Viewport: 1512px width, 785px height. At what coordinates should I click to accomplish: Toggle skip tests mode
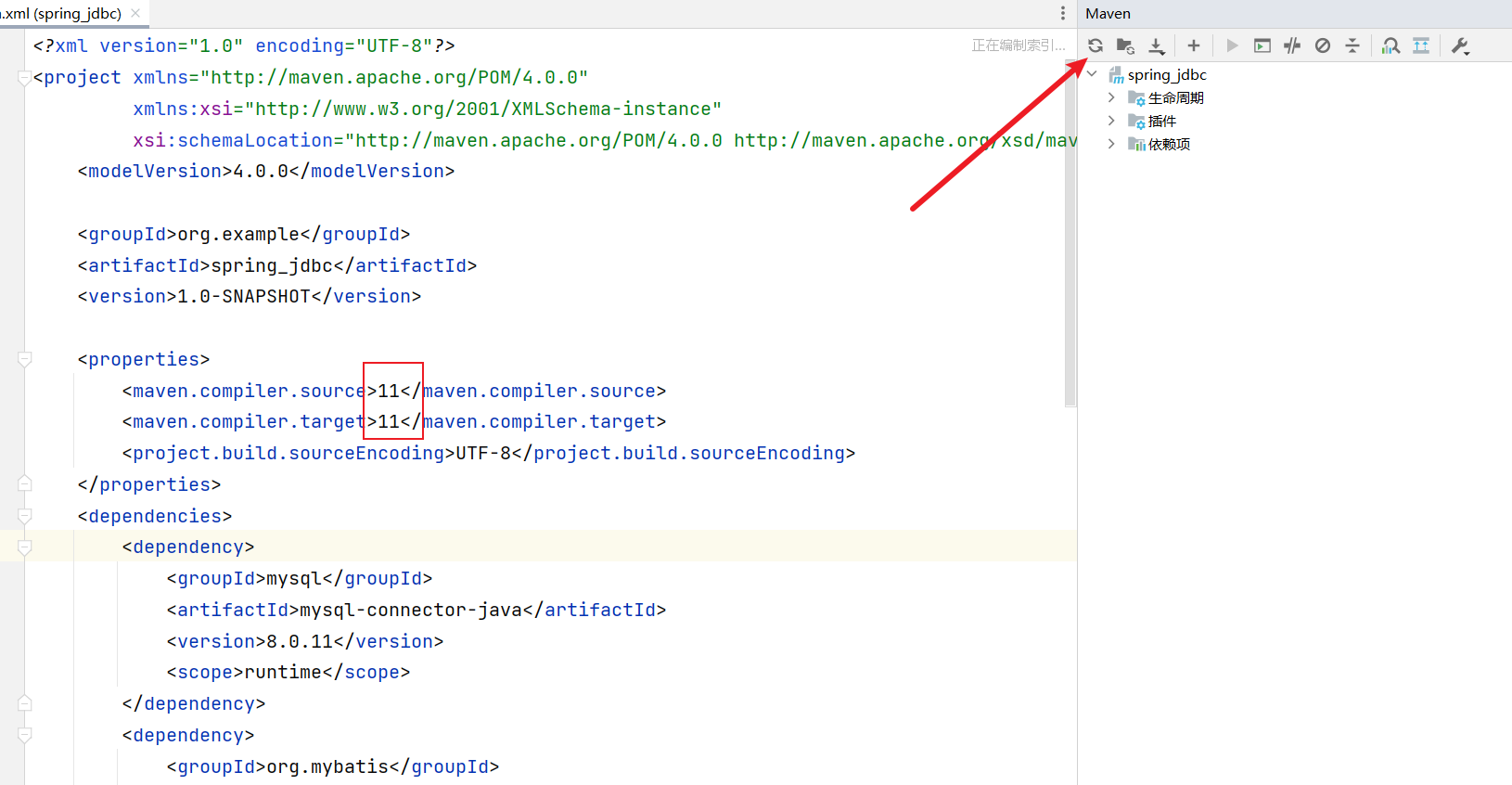(1323, 45)
